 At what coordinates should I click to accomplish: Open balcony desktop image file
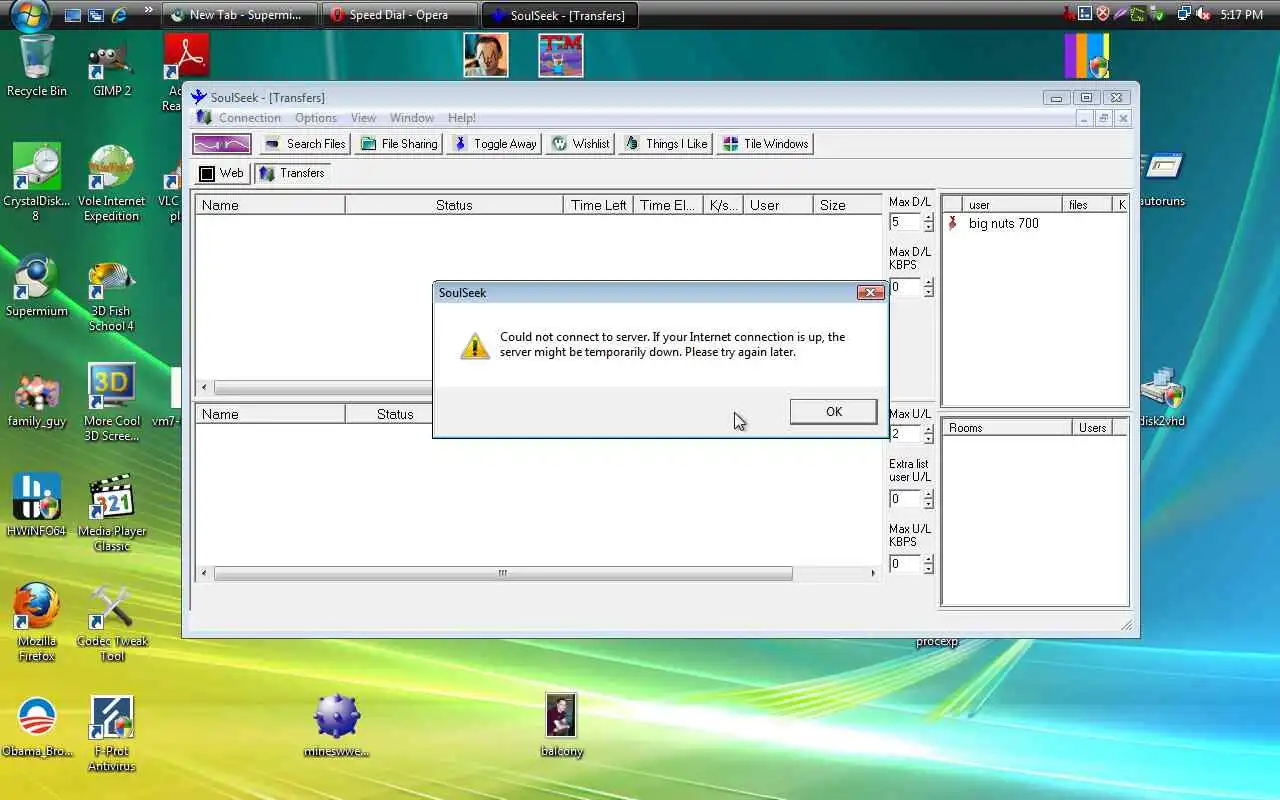[x=561, y=726]
